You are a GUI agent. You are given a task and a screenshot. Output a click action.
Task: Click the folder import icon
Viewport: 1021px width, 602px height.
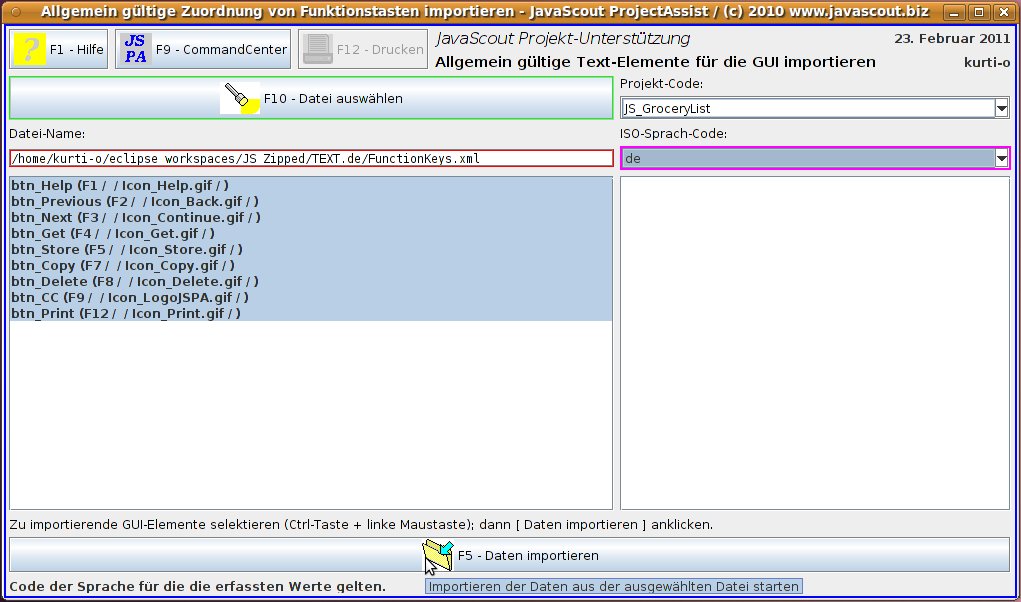pyautogui.click(x=438, y=555)
